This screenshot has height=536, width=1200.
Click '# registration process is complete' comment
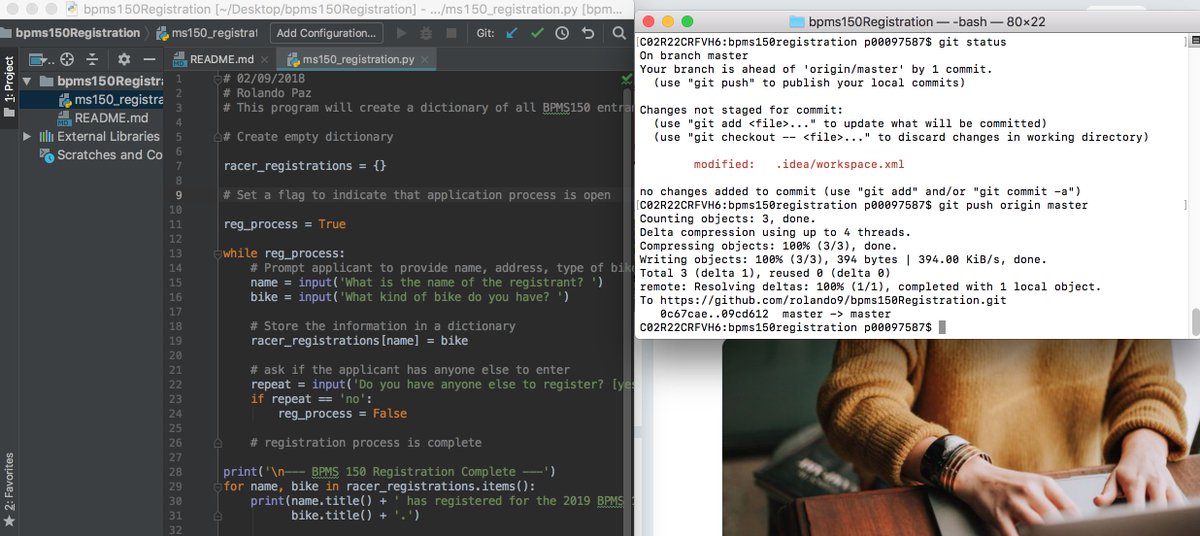[366, 442]
